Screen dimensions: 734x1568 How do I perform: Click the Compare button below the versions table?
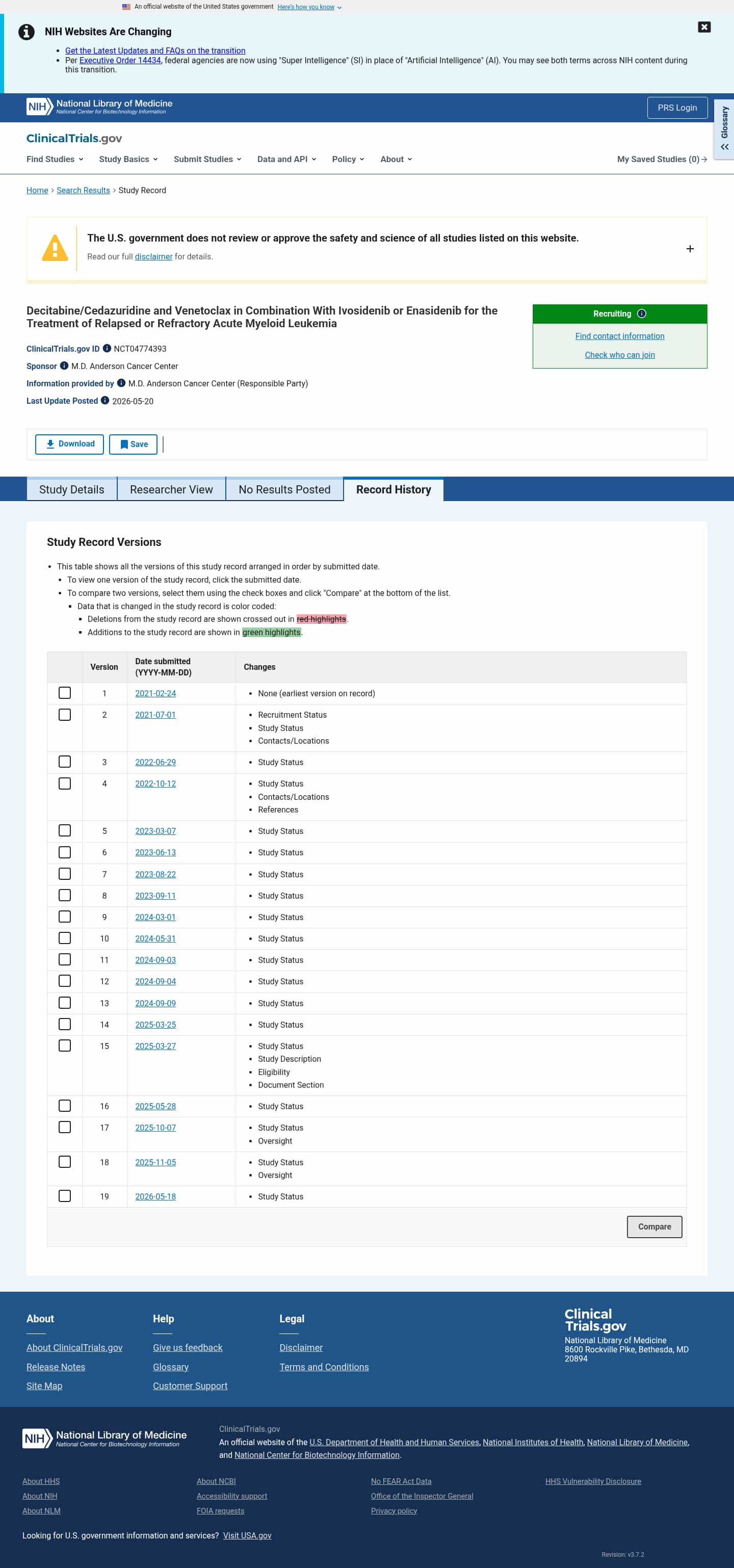tap(654, 1226)
